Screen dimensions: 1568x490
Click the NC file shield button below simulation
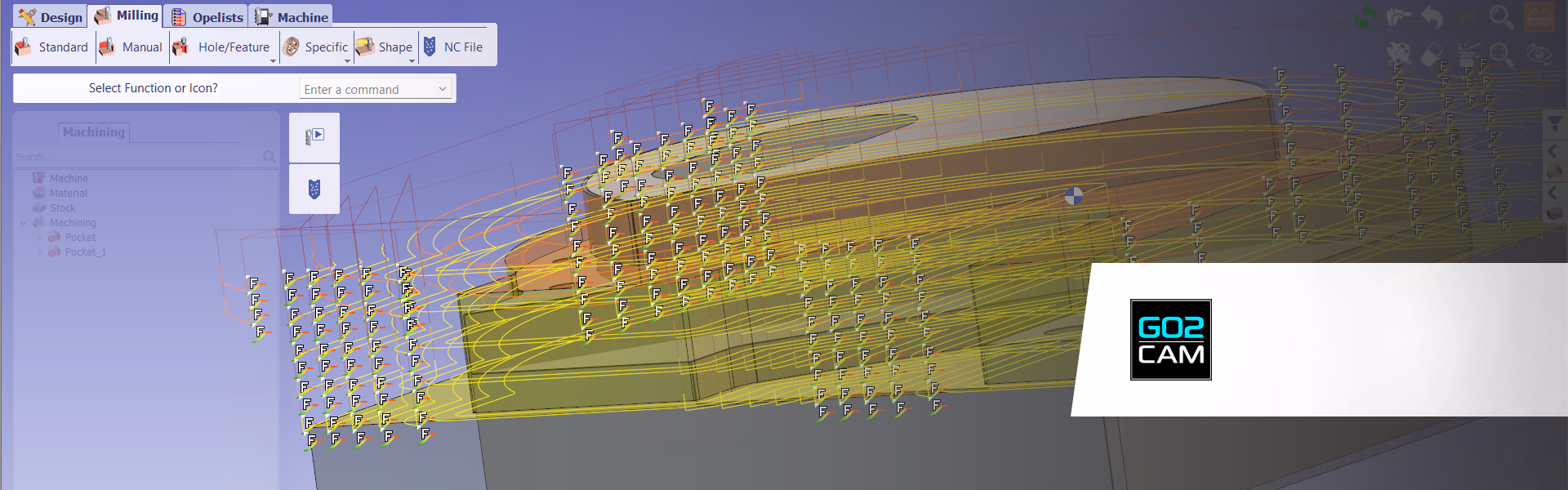(x=314, y=189)
